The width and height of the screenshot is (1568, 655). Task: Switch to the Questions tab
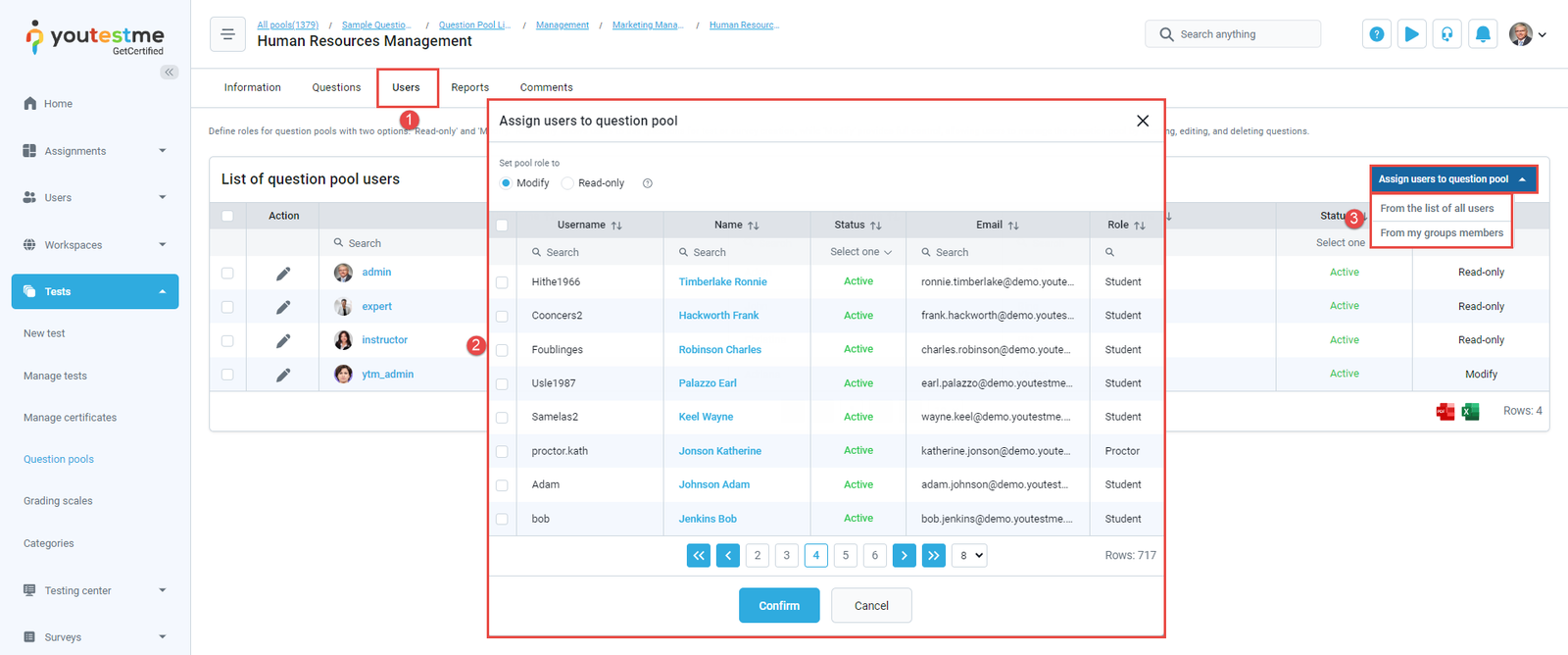tap(336, 87)
